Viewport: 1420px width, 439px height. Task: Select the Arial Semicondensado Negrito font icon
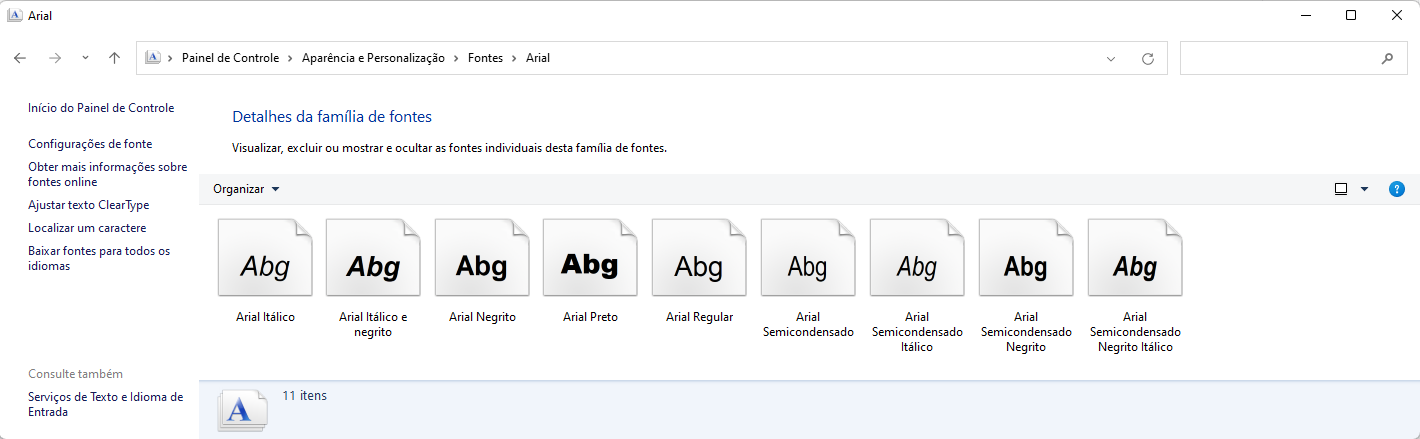1026,257
